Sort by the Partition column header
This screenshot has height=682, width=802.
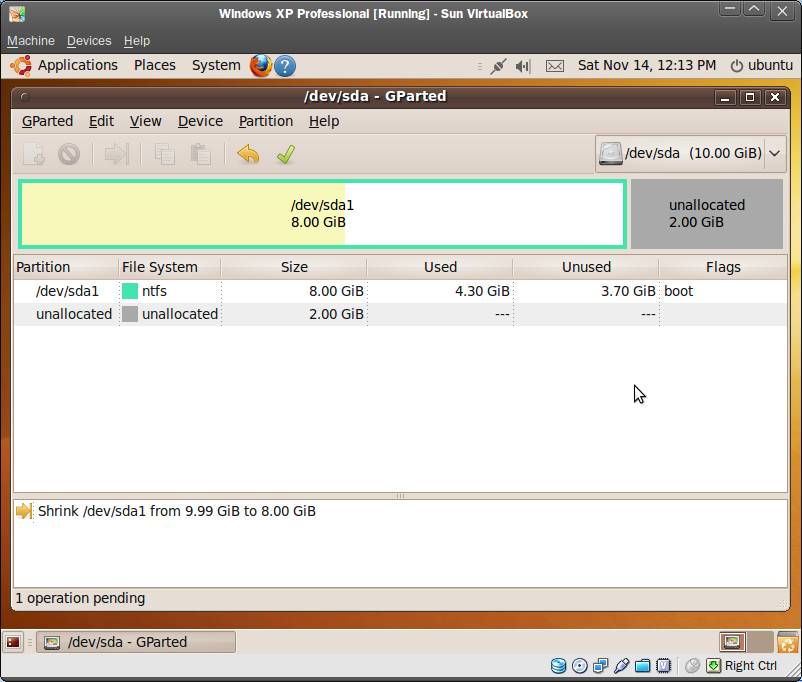[65, 267]
